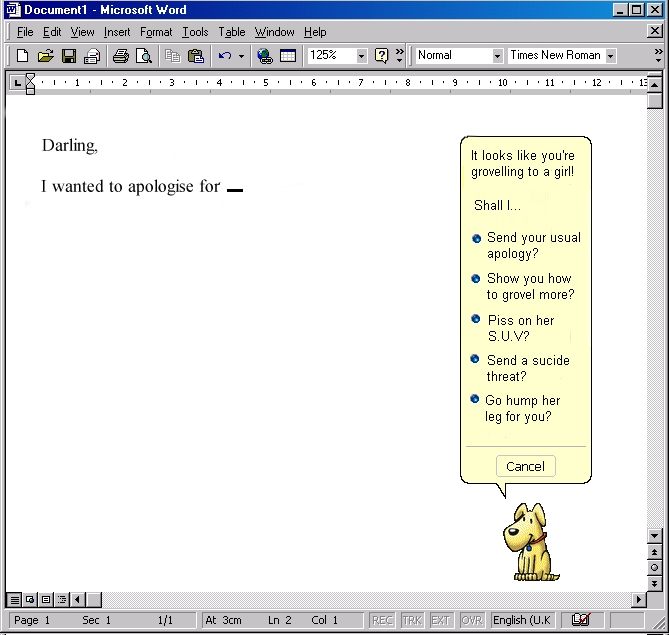Viewport: 669px width, 635px height.
Task: Switch to Print Layout View button
Action: coord(46,600)
